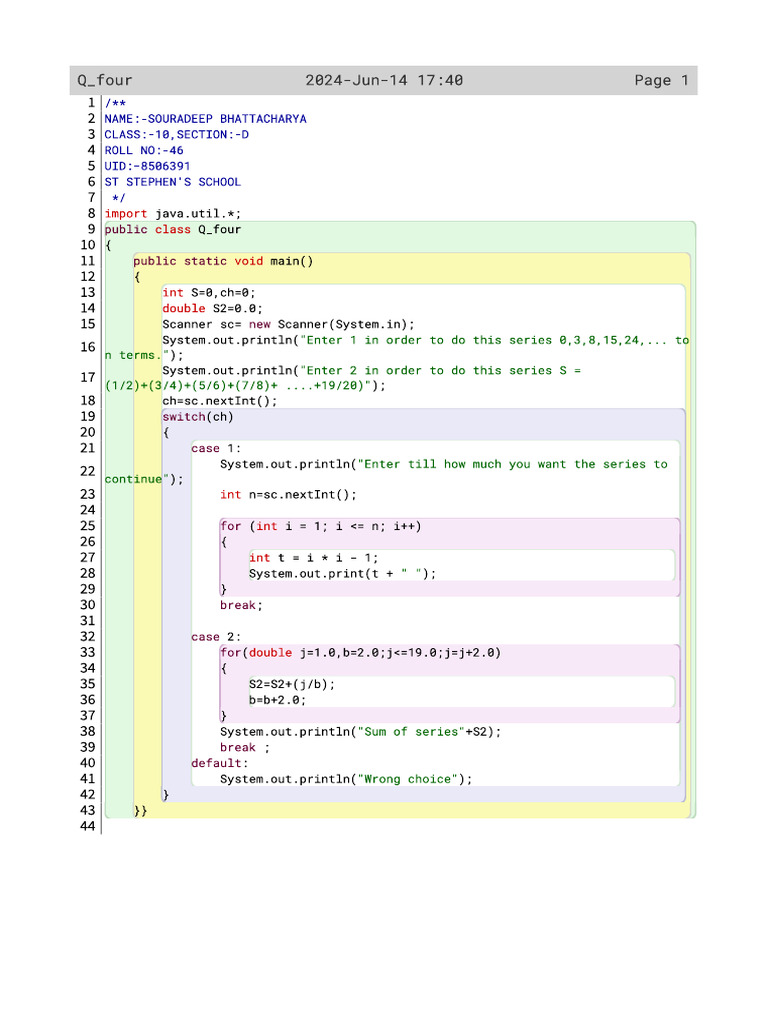
Task: Click the "for (int i = 1; i <= n; i++)" line
Action: 321,526
